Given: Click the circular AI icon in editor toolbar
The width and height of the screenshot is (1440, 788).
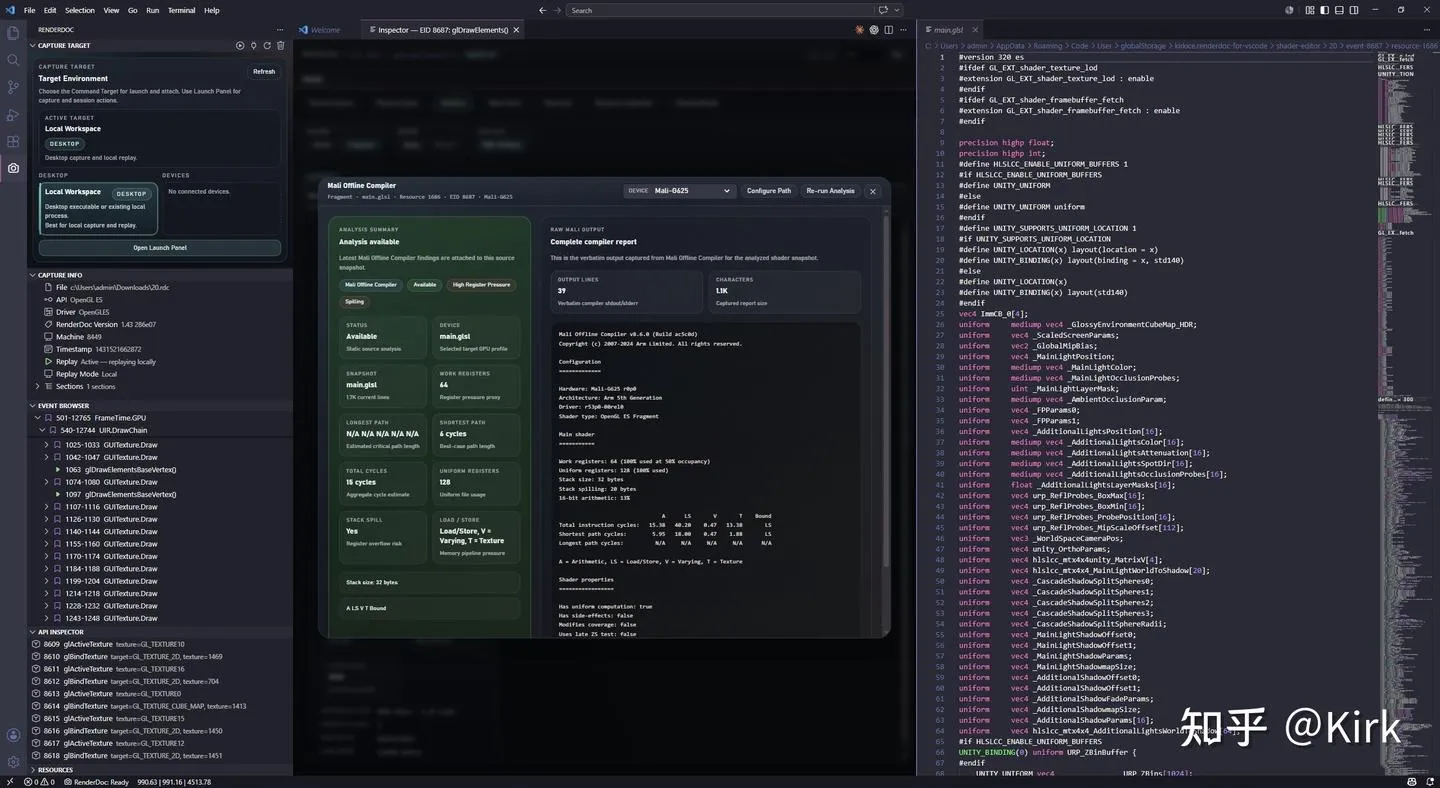Looking at the screenshot, I should coord(874,30).
